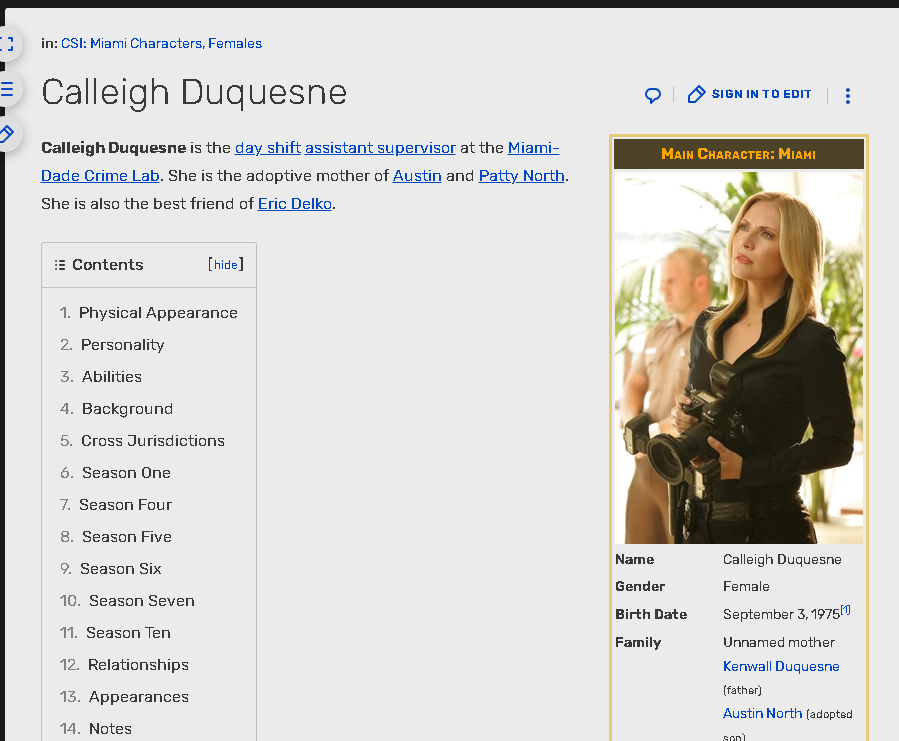The height and width of the screenshot is (741, 899).
Task: Enlarge the Calleigh Duquesne infobox photo
Action: coord(738,358)
